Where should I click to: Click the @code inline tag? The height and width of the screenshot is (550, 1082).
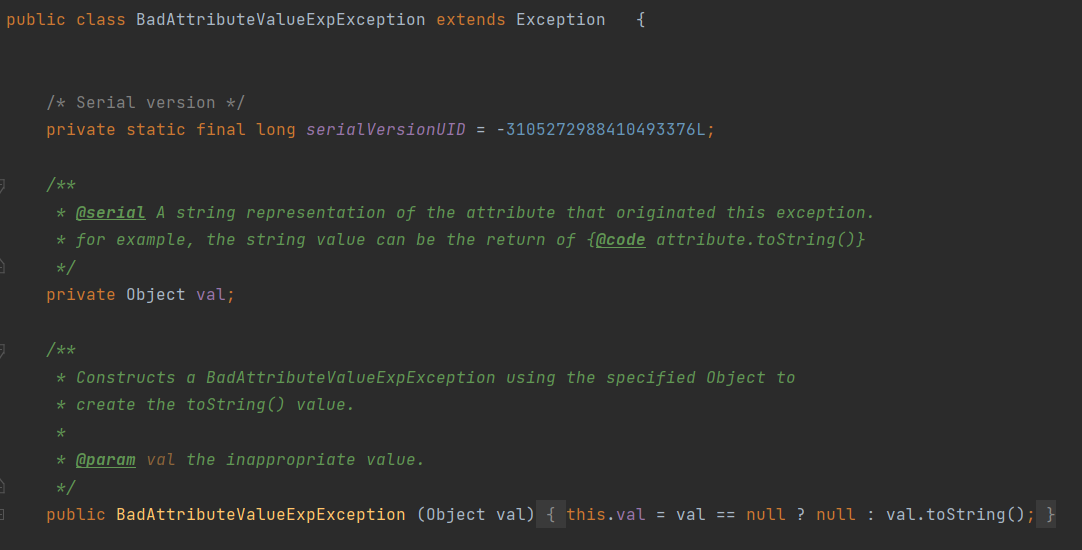click(x=620, y=240)
